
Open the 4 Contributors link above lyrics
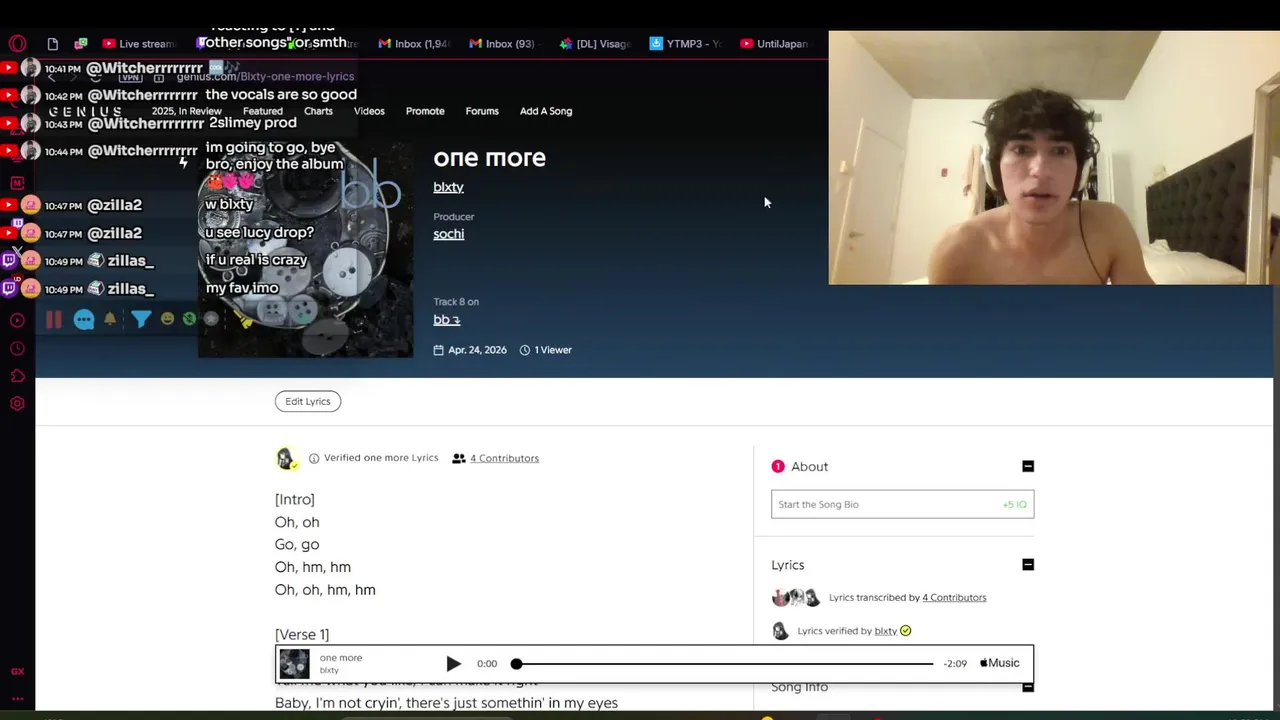(x=504, y=458)
